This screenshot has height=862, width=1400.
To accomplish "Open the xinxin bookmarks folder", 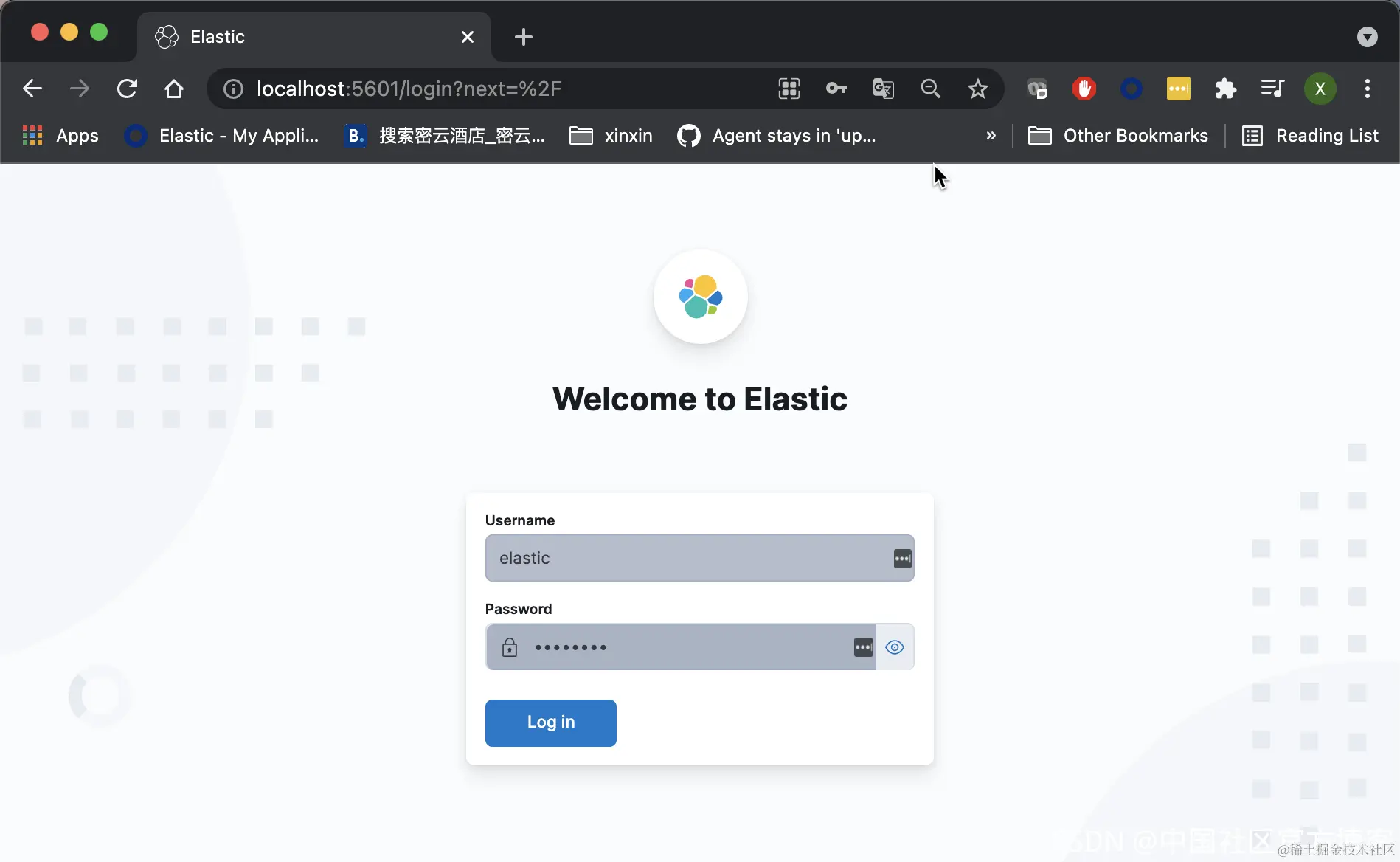I will tap(611, 136).
